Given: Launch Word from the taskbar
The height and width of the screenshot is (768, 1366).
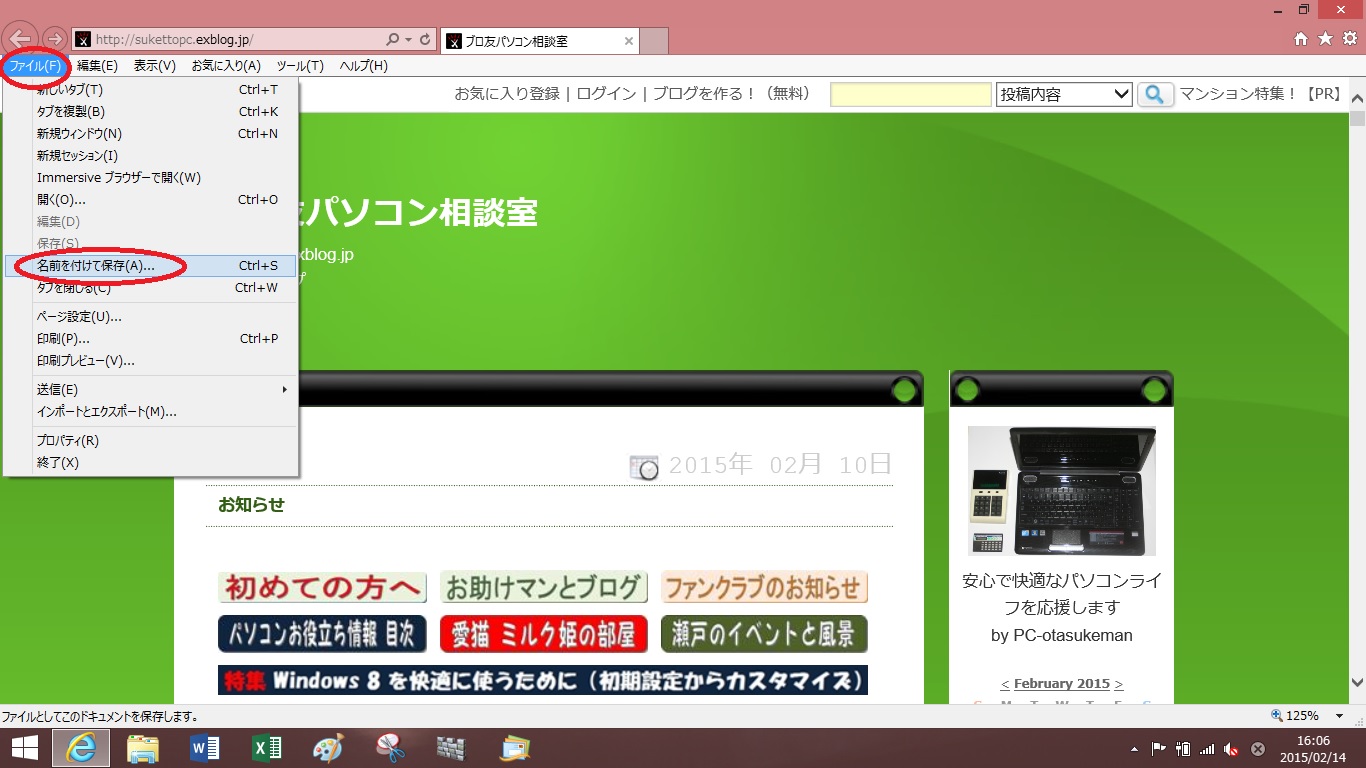Looking at the screenshot, I should 204,748.
